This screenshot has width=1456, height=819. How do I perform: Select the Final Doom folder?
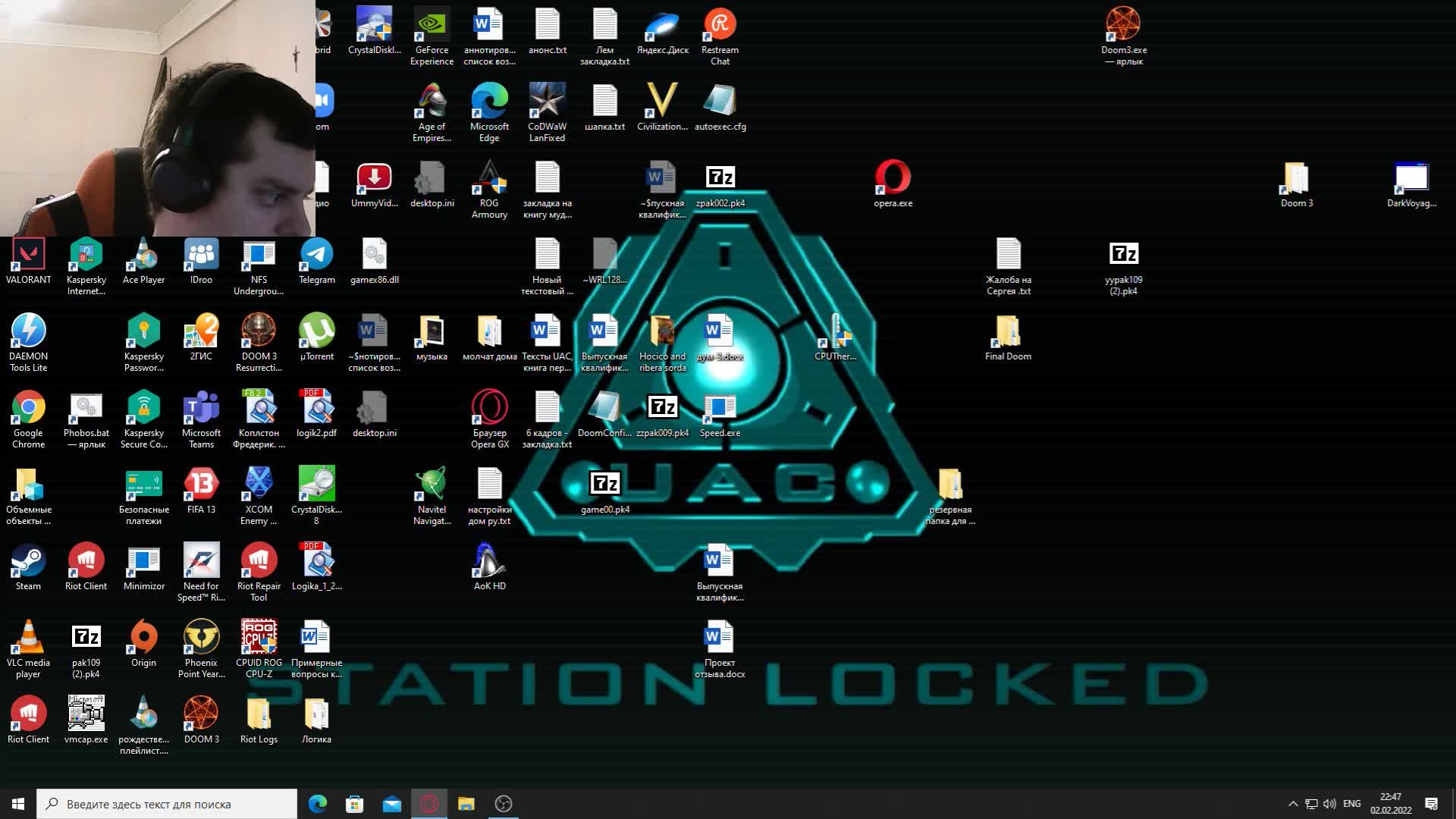(1008, 333)
